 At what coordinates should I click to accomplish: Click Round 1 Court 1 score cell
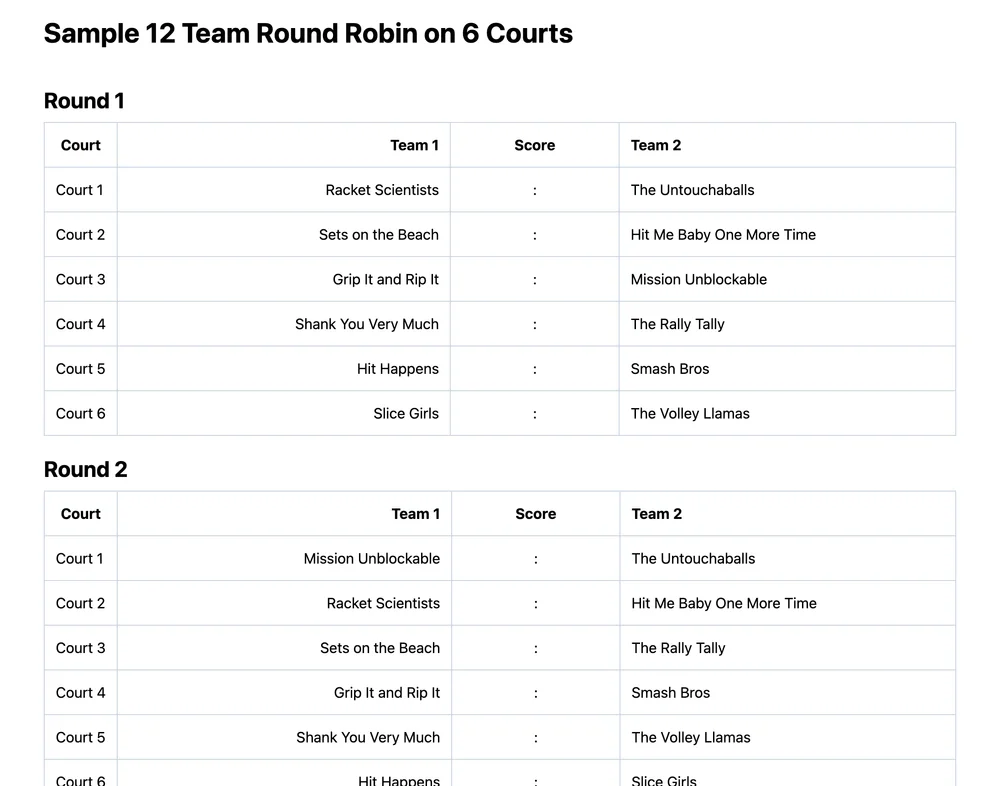point(534,190)
